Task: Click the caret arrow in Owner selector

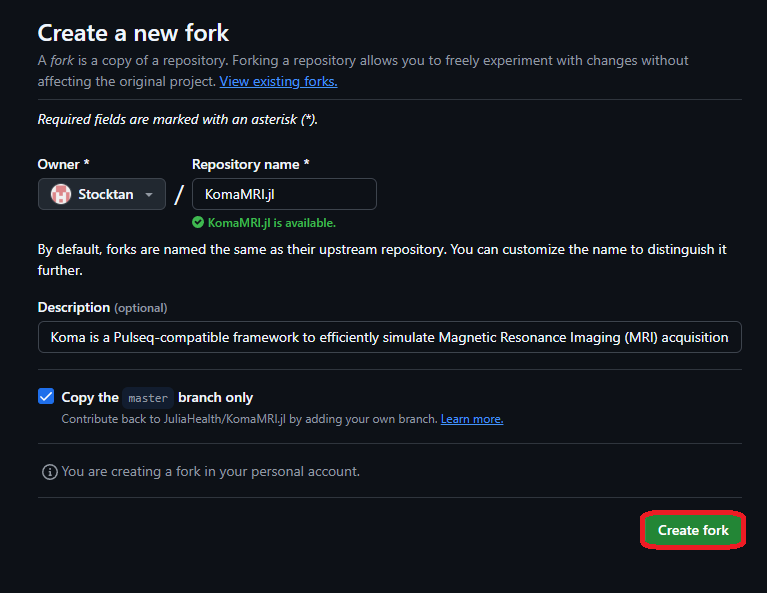Action: coord(149,195)
